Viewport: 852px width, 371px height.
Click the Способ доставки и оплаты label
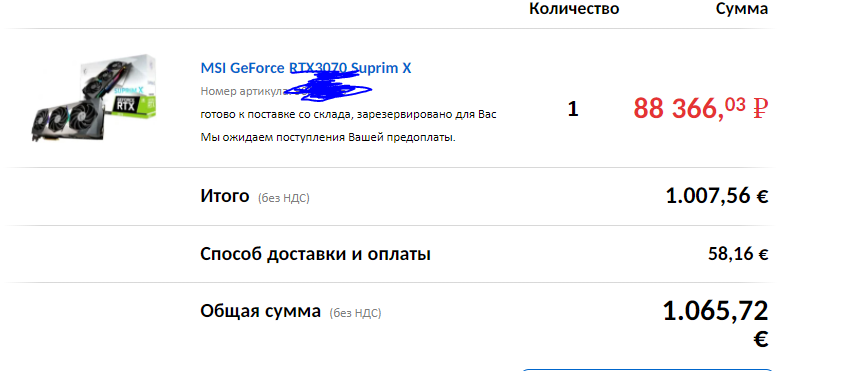click(x=316, y=254)
